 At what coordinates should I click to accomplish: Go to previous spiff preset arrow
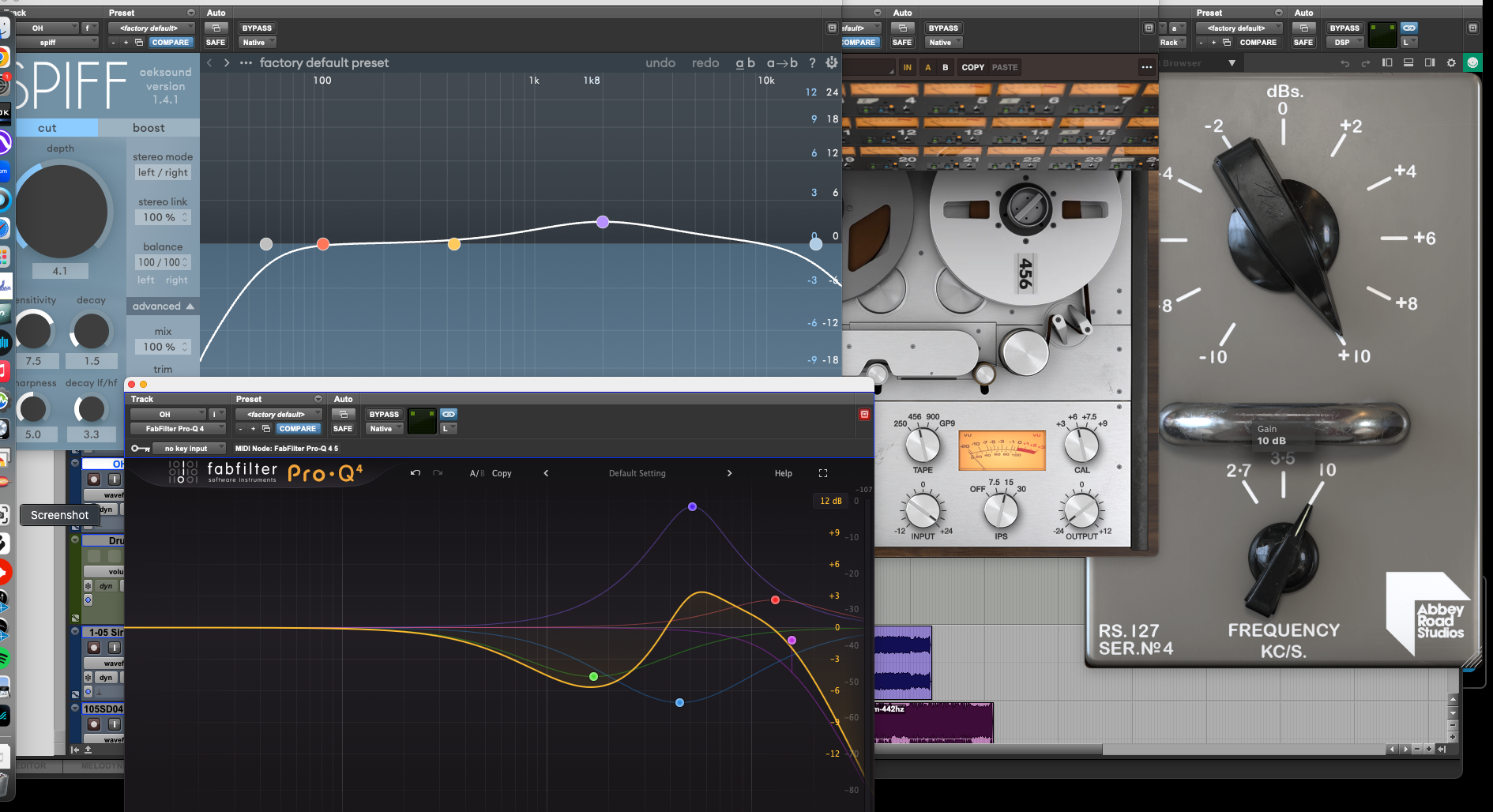tap(209, 62)
